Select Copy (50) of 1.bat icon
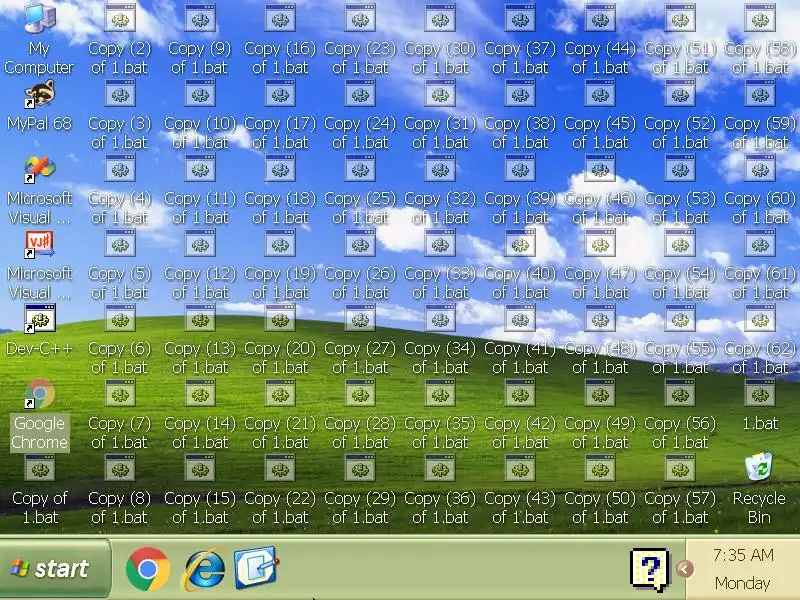800x600 pixels. pyautogui.click(x=600, y=469)
